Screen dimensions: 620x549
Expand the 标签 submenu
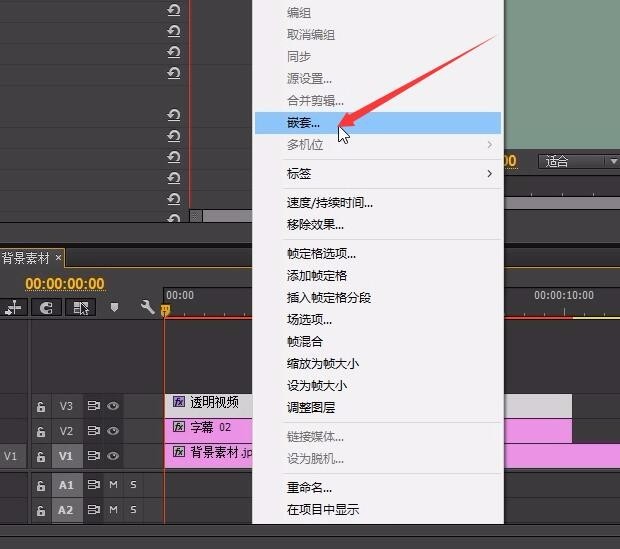[x=378, y=174]
